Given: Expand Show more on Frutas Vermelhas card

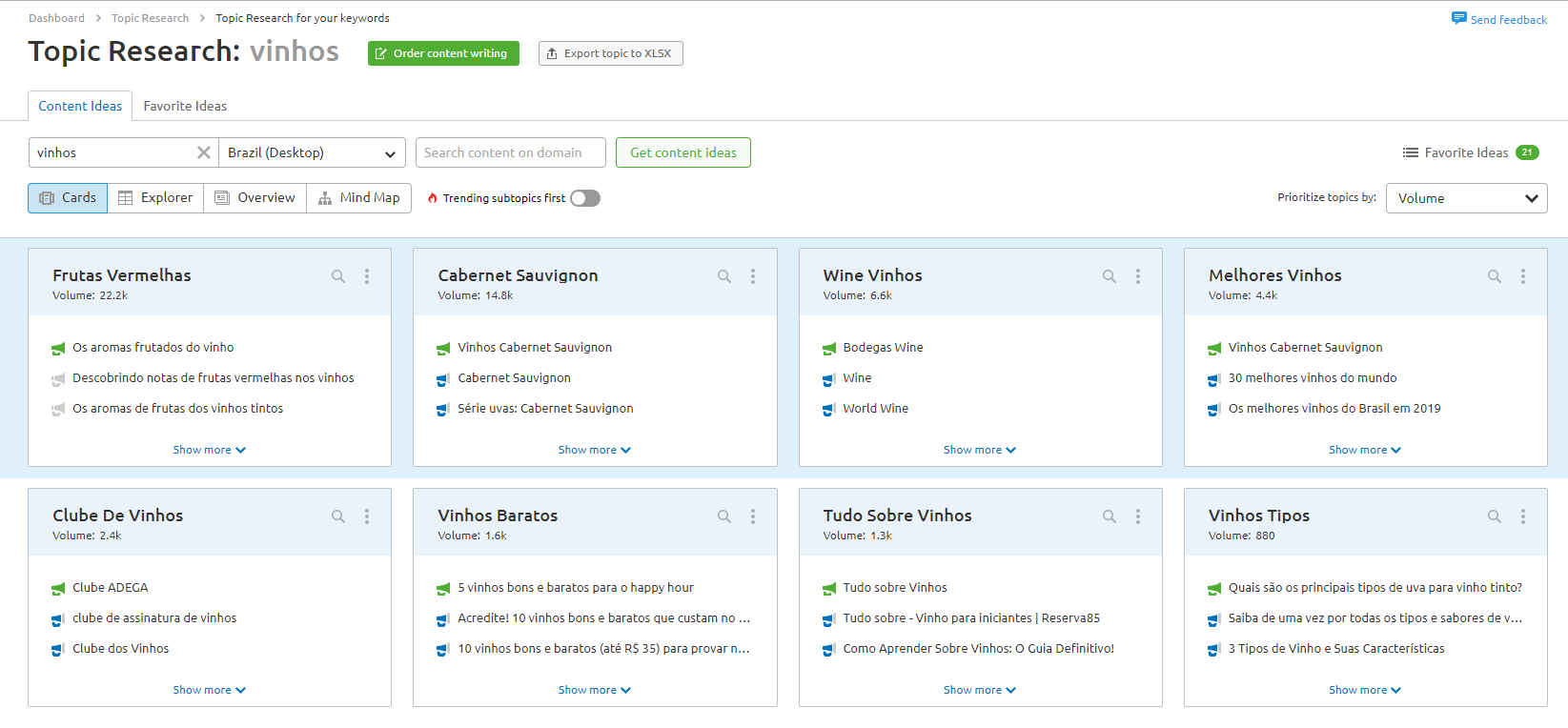Looking at the screenshot, I should point(209,450).
